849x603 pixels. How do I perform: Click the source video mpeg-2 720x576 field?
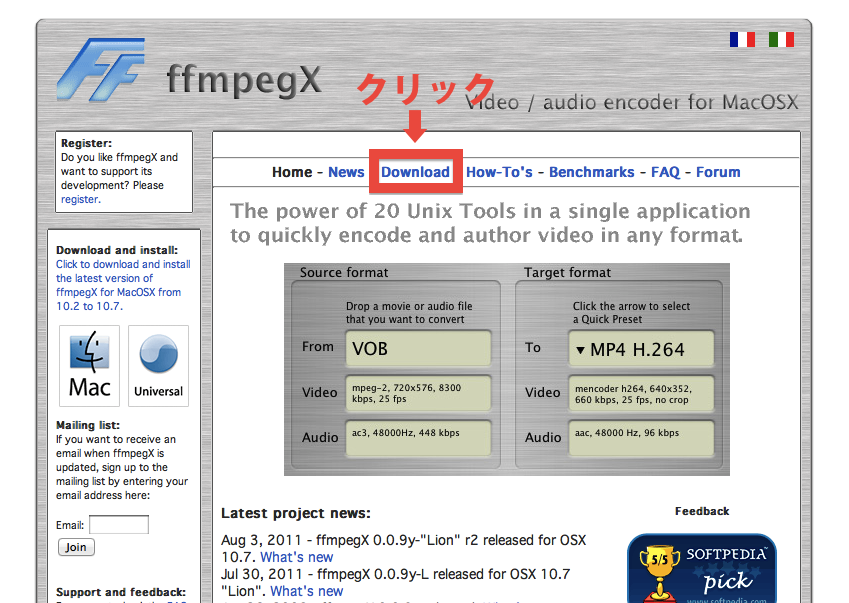click(418, 394)
